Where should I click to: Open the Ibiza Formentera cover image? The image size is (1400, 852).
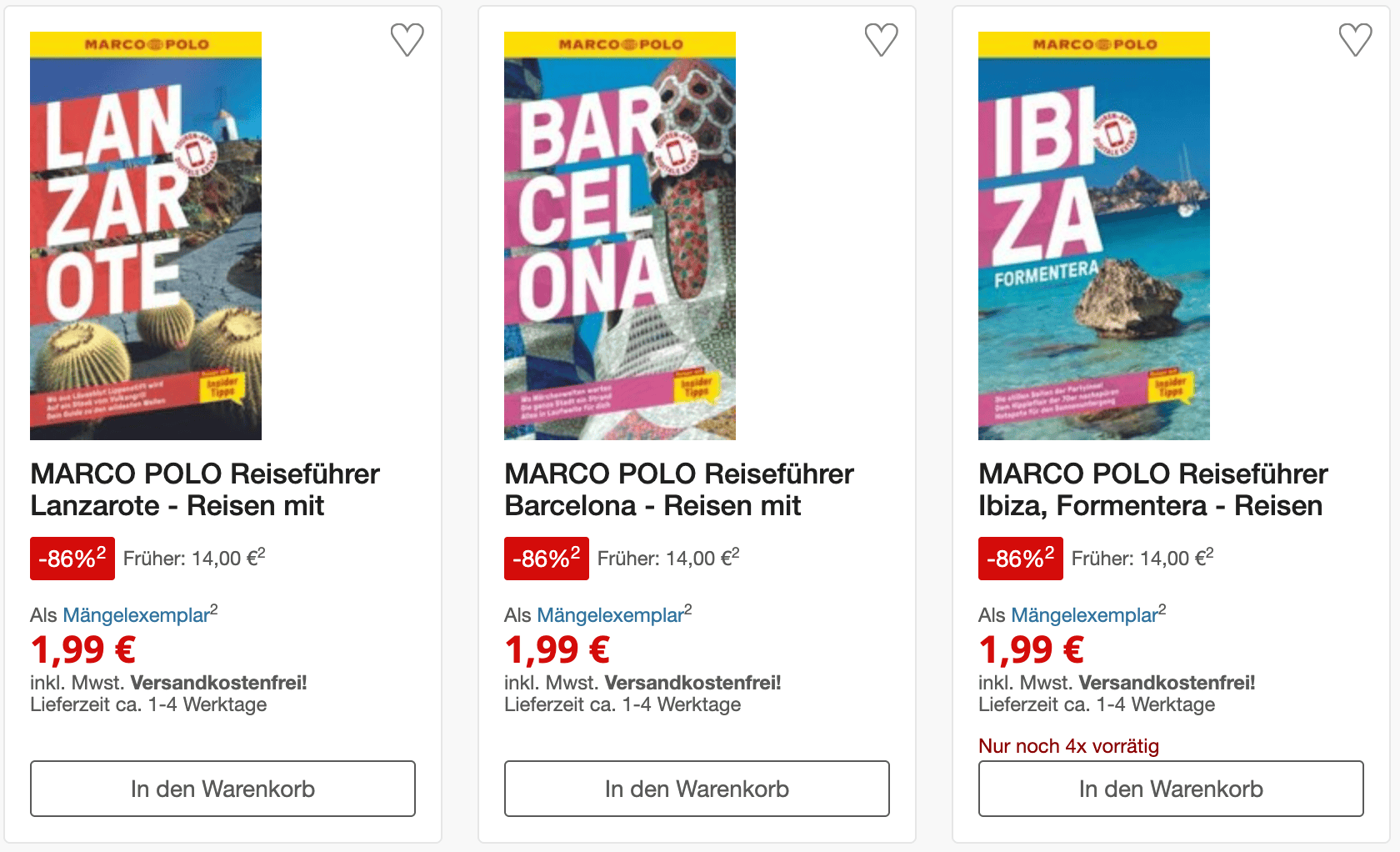pyautogui.click(x=1093, y=236)
